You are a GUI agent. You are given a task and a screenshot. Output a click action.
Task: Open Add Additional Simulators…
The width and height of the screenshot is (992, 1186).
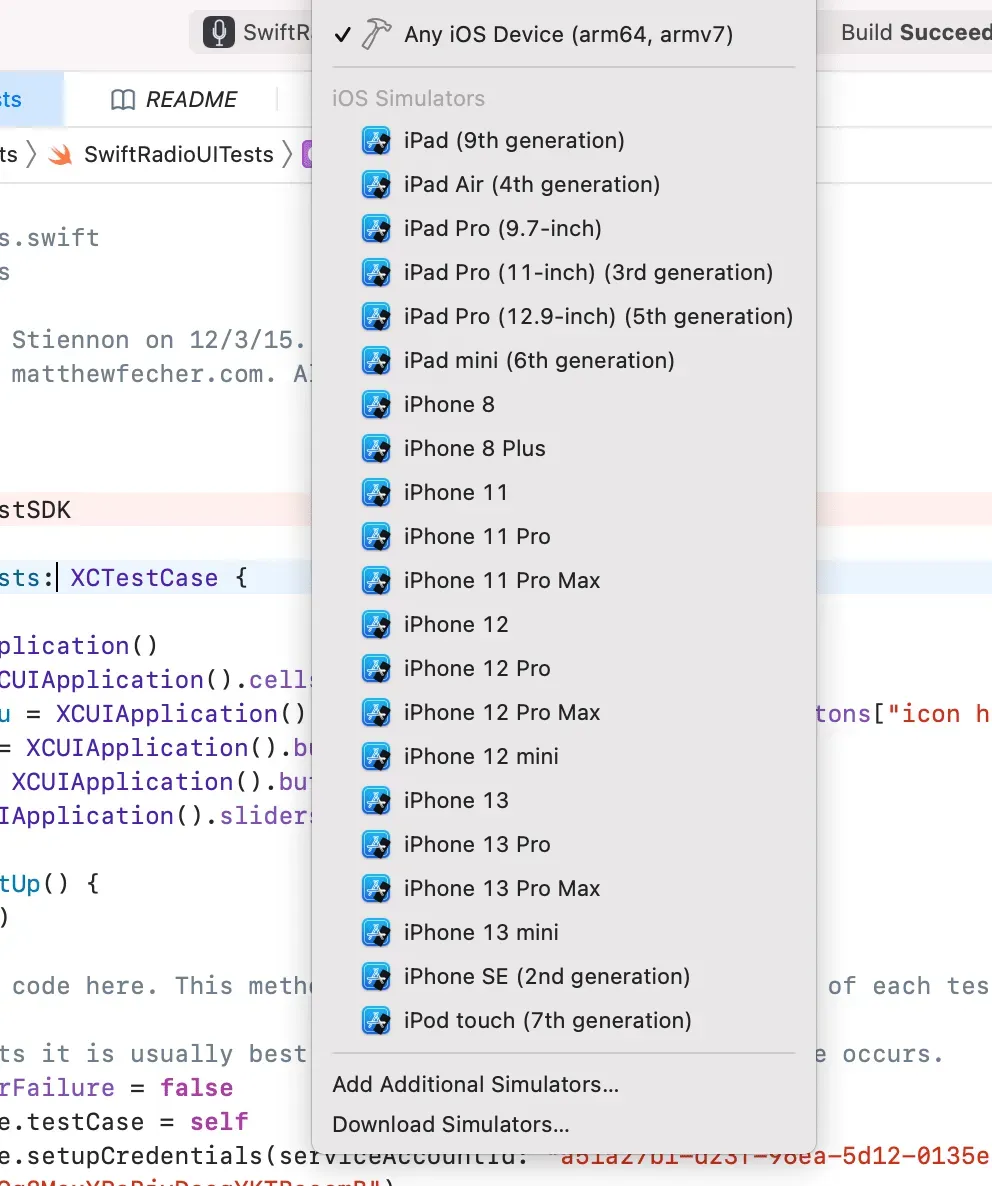[x=476, y=1085]
